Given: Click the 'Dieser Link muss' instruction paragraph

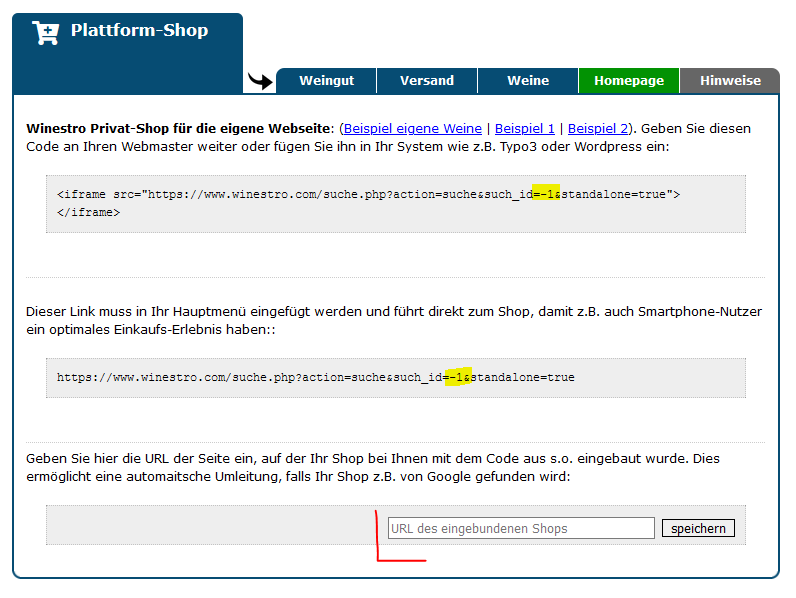Looking at the screenshot, I should pos(394,321).
